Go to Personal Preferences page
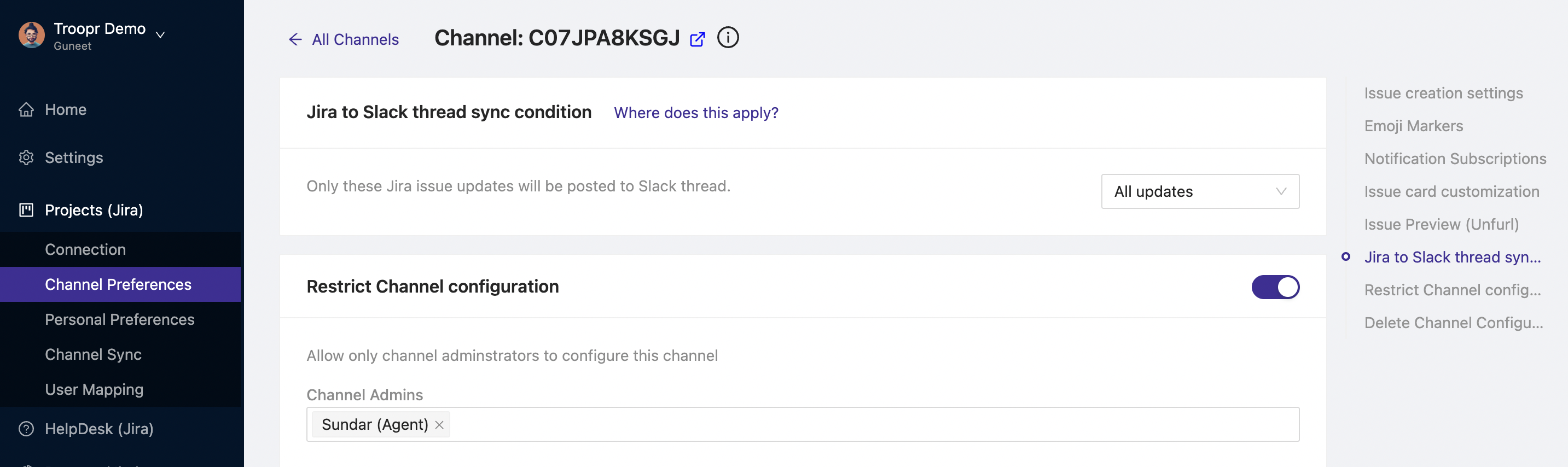This screenshot has height=467, width=1568. [x=120, y=319]
